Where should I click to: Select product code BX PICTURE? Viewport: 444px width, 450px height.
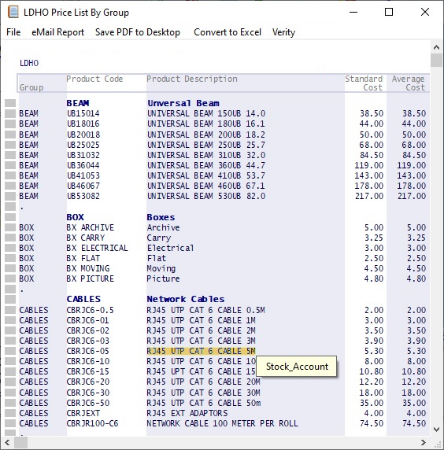[x=90, y=279]
